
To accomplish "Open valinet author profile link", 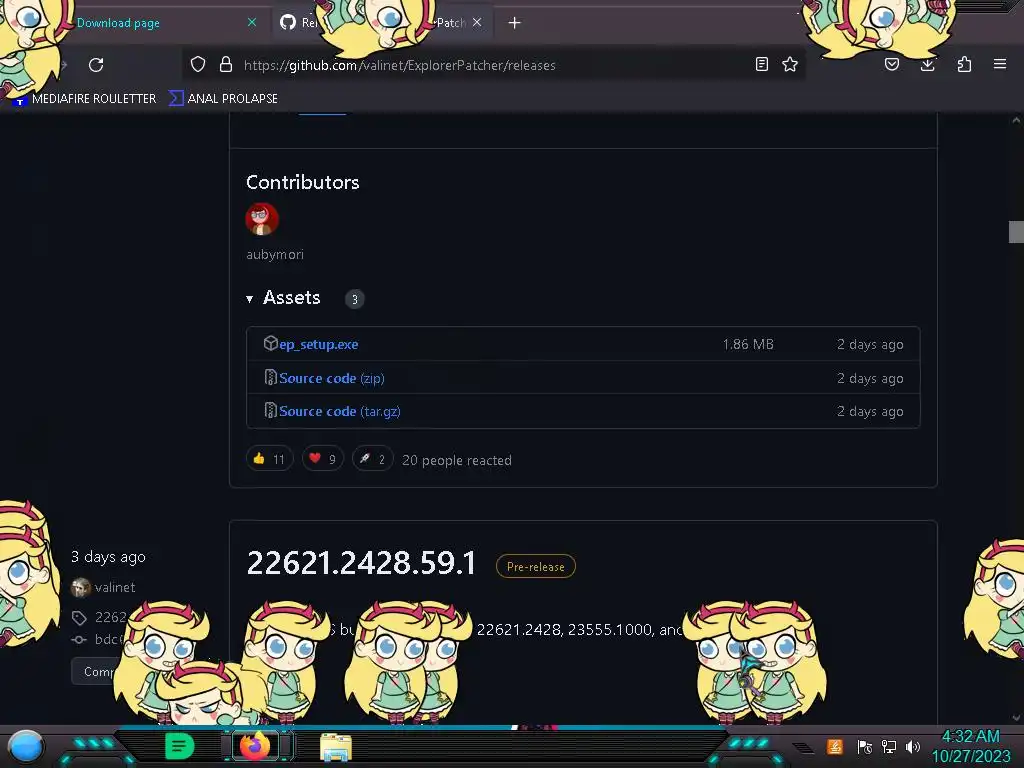I will (x=115, y=587).
